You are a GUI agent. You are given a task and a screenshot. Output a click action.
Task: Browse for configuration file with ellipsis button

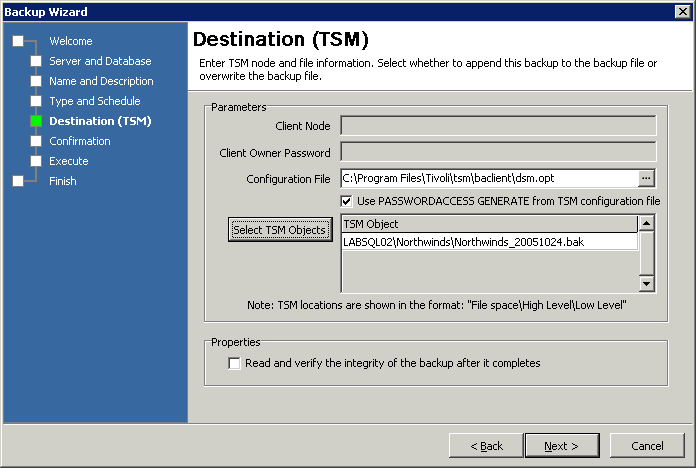(x=647, y=178)
